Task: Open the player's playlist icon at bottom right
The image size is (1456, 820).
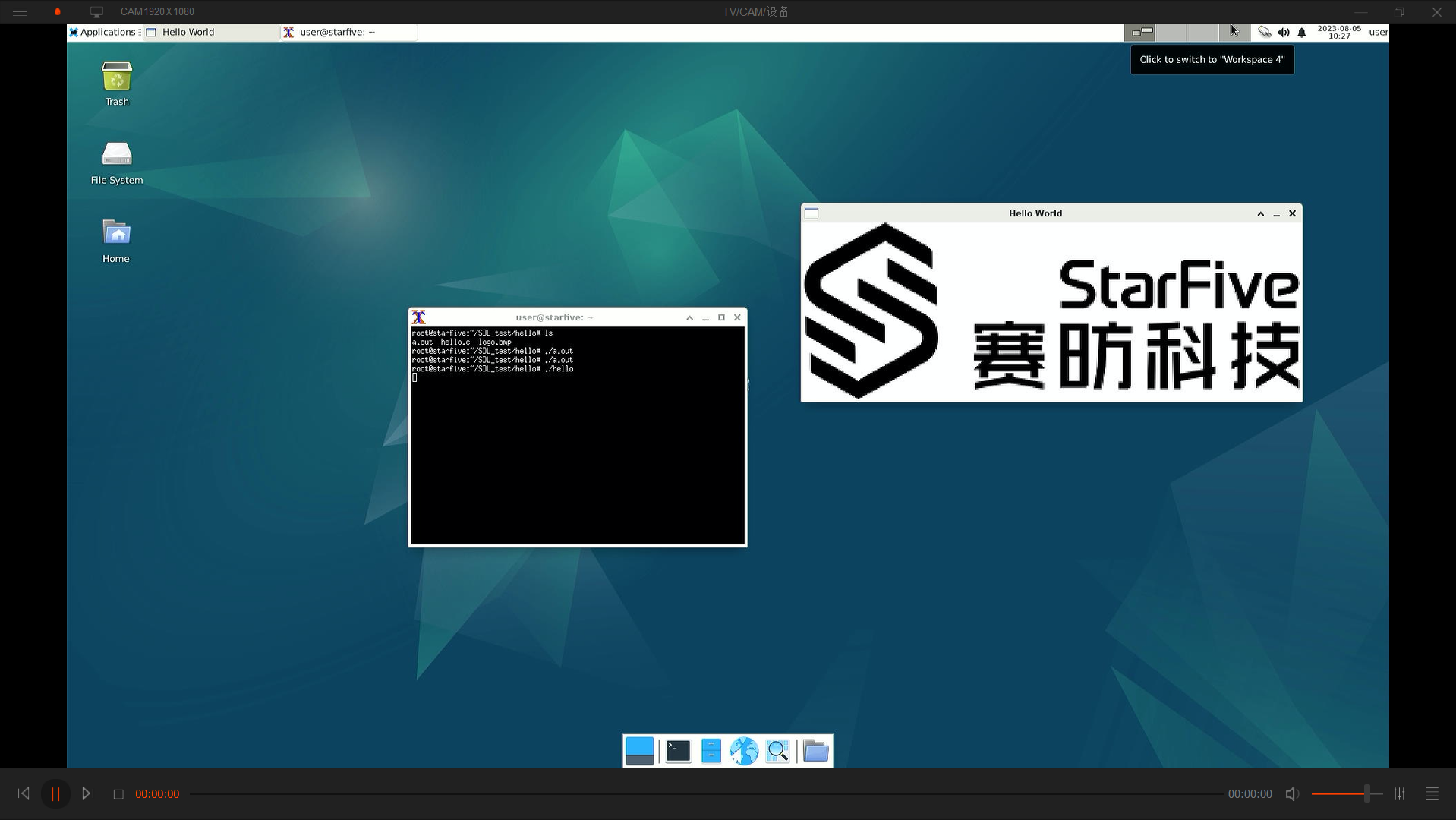Action: pyautogui.click(x=1432, y=794)
